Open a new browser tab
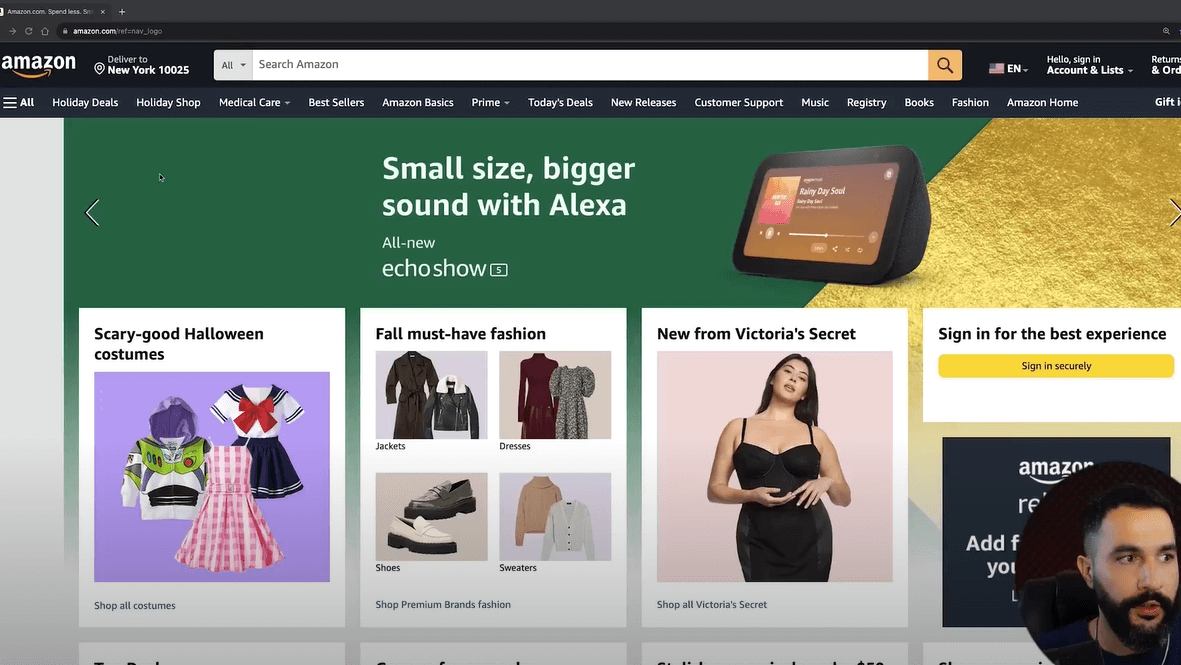 [122, 11]
